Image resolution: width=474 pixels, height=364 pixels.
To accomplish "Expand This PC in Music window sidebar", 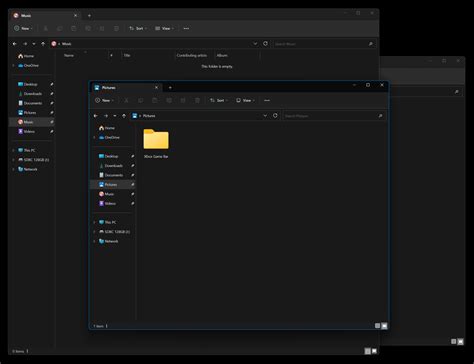I will (x=13, y=150).
